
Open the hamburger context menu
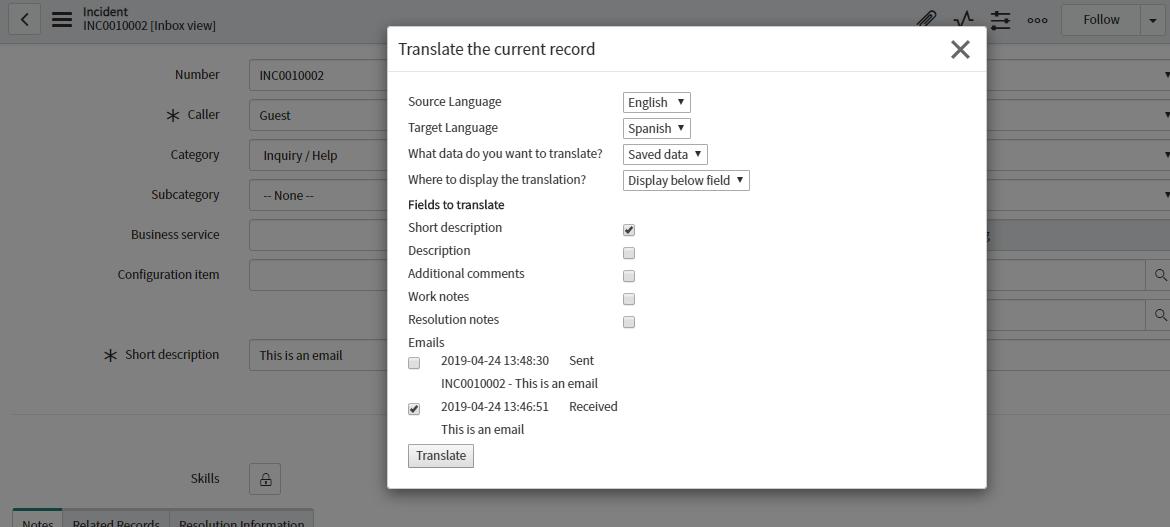(62, 19)
